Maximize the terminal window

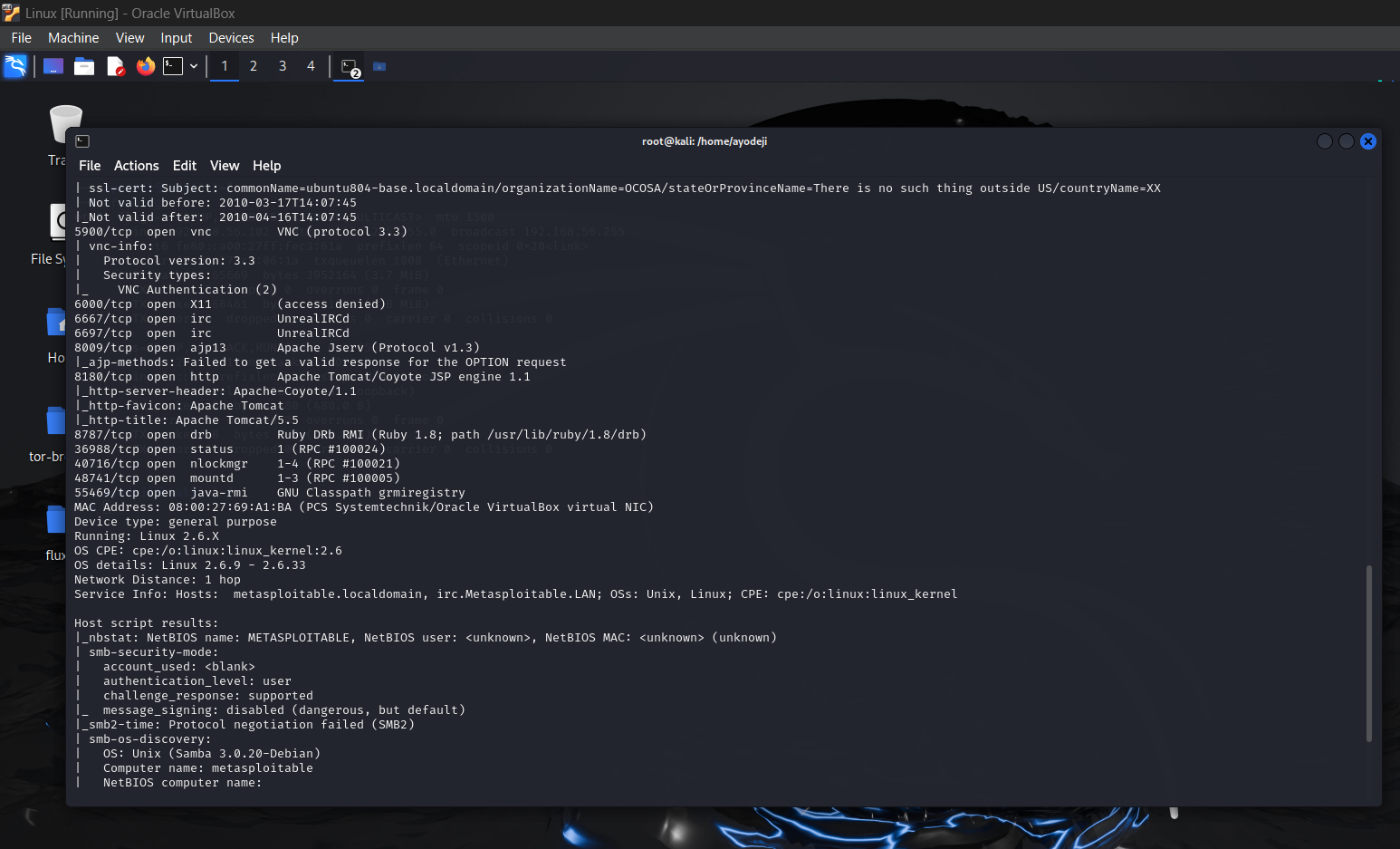1347,141
